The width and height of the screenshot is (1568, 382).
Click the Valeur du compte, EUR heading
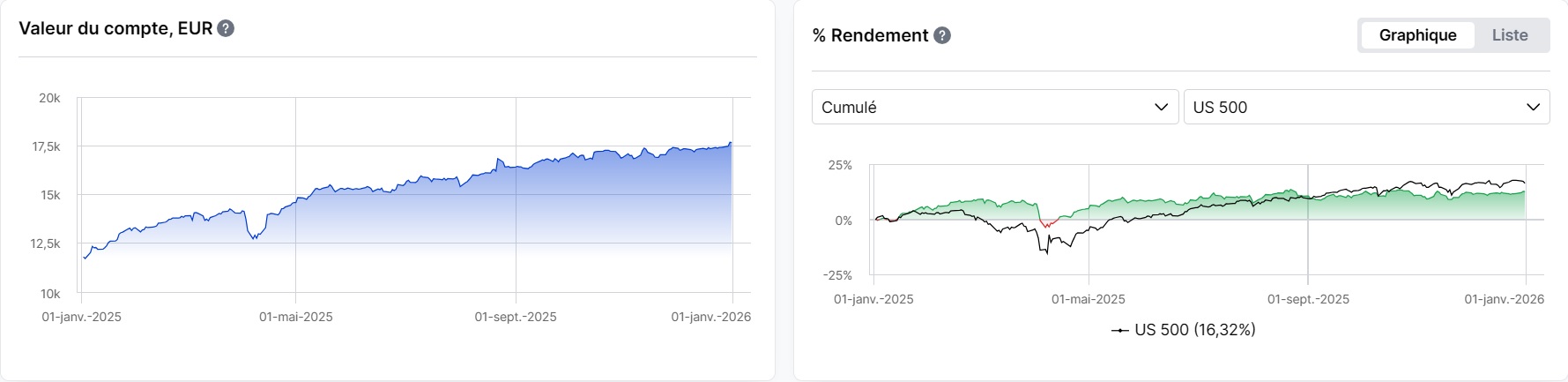(115, 28)
